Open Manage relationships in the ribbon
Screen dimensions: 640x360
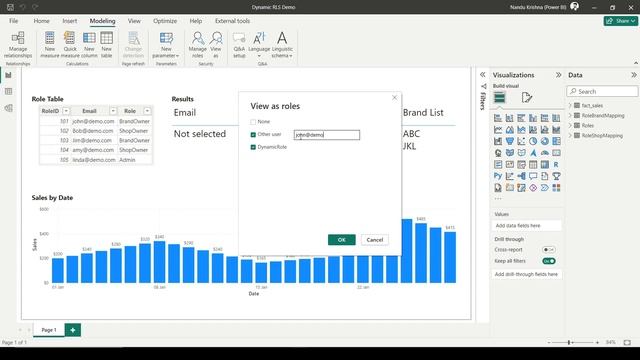18,45
